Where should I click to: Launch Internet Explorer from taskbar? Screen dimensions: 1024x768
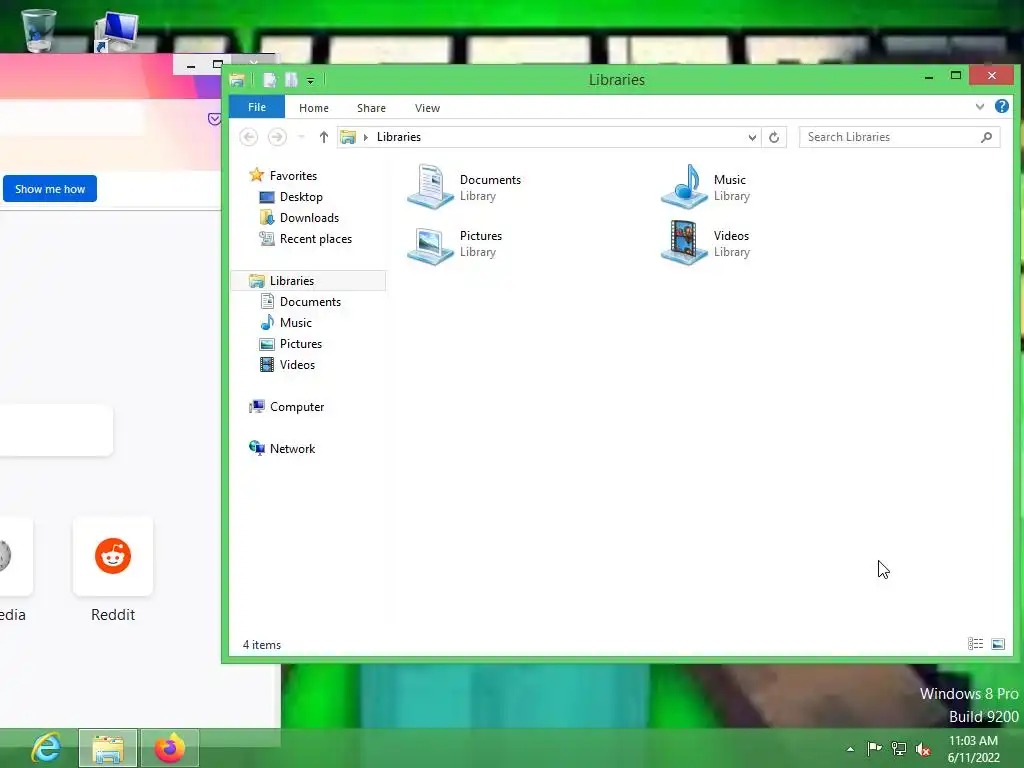click(x=47, y=748)
